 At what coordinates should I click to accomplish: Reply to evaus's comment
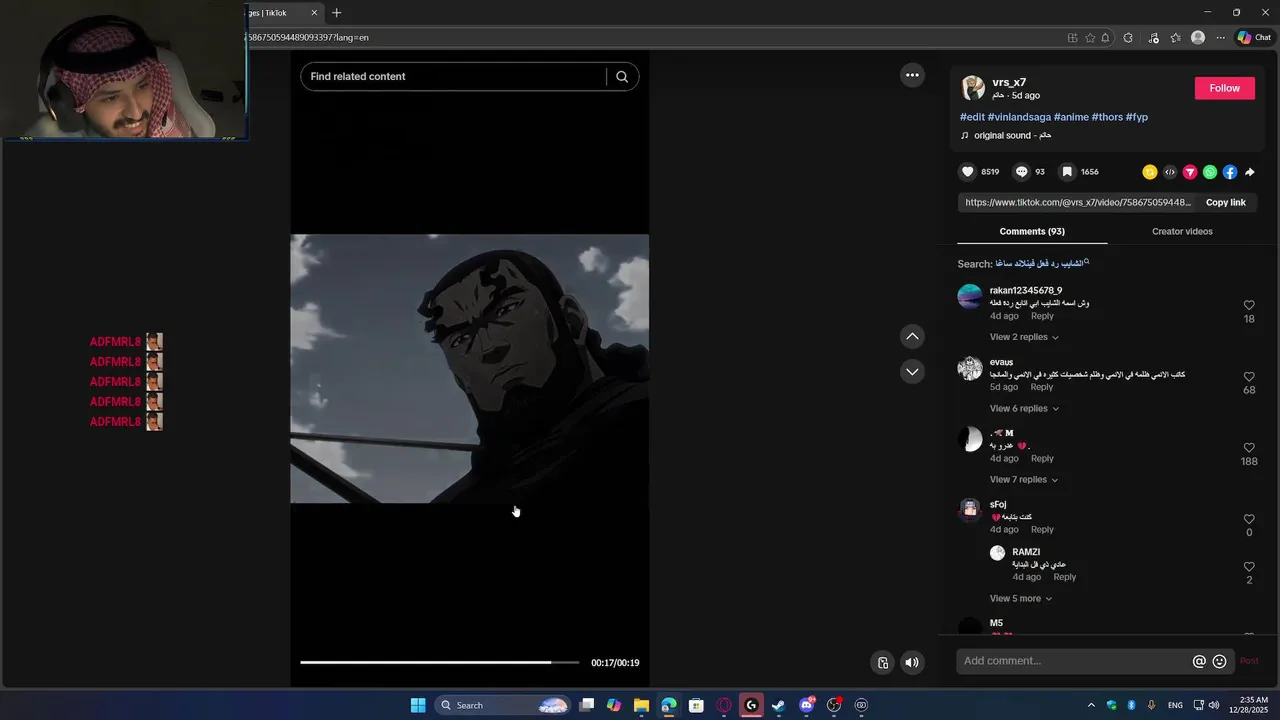[x=1042, y=387]
